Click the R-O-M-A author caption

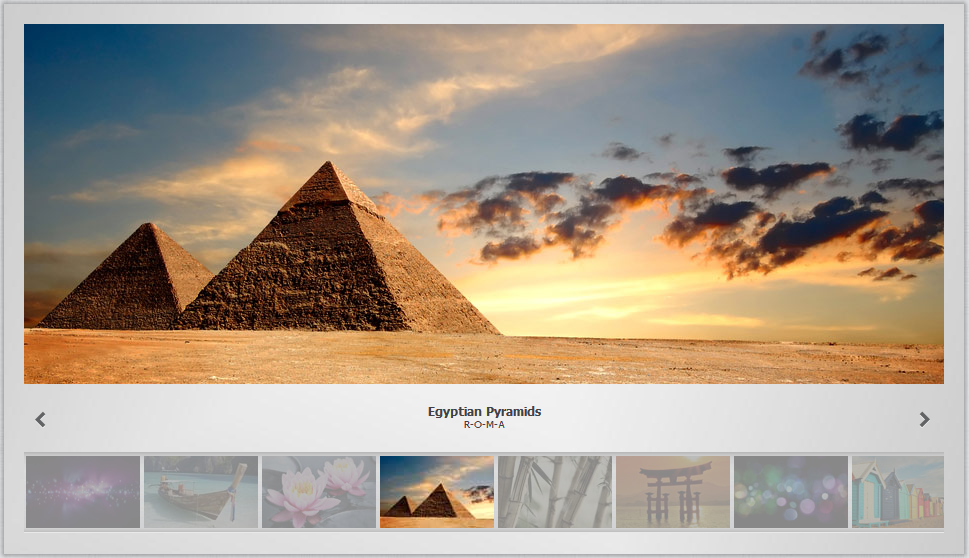484,425
